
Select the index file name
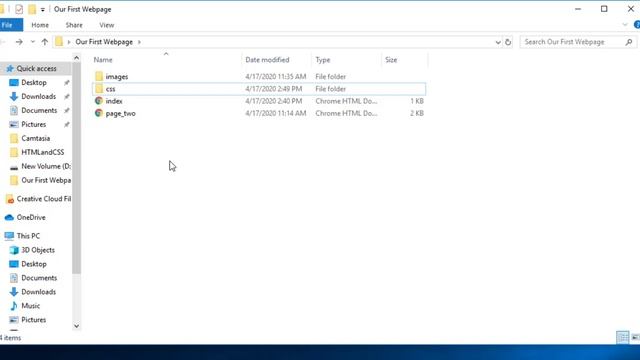pyautogui.click(x=114, y=101)
